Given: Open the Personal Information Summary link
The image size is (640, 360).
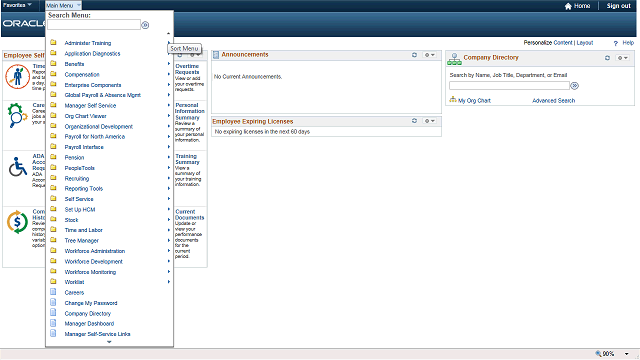Looking at the screenshot, I should pos(190,111).
